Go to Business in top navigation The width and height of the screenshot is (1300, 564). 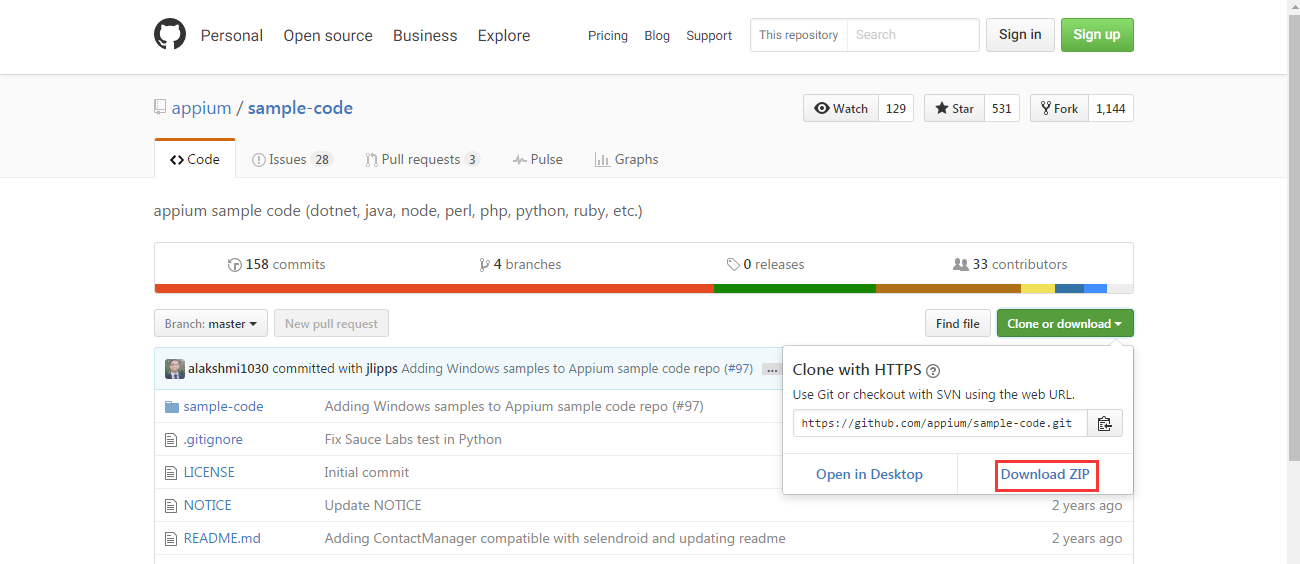425,36
